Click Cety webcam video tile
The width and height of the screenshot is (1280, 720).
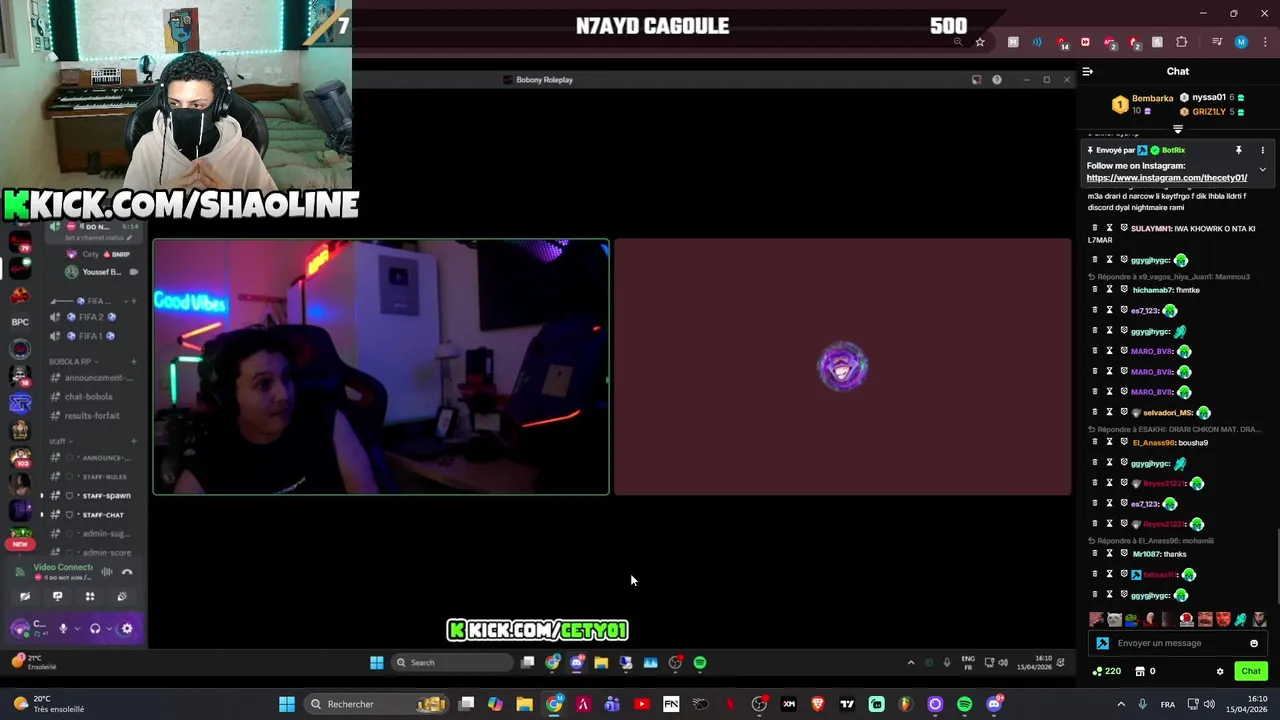click(x=381, y=367)
